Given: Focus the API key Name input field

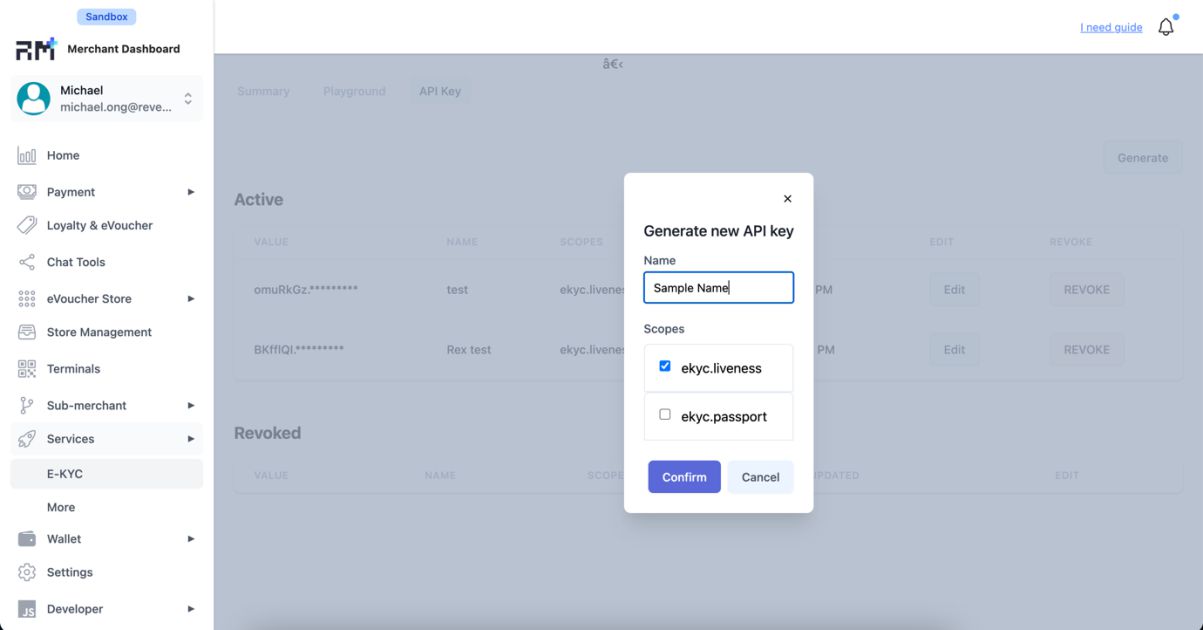Looking at the screenshot, I should (719, 288).
